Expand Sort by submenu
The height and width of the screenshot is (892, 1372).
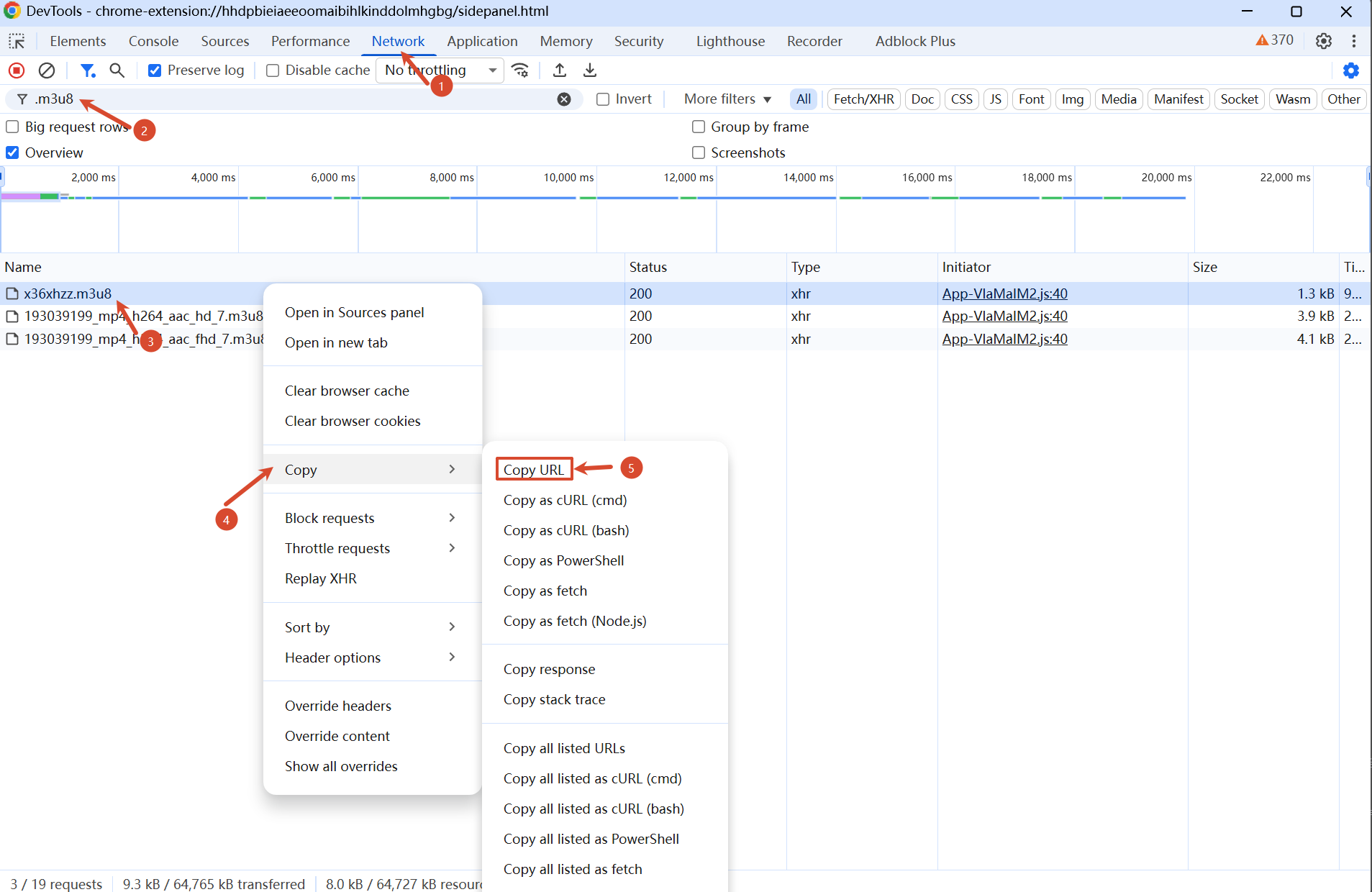point(372,627)
